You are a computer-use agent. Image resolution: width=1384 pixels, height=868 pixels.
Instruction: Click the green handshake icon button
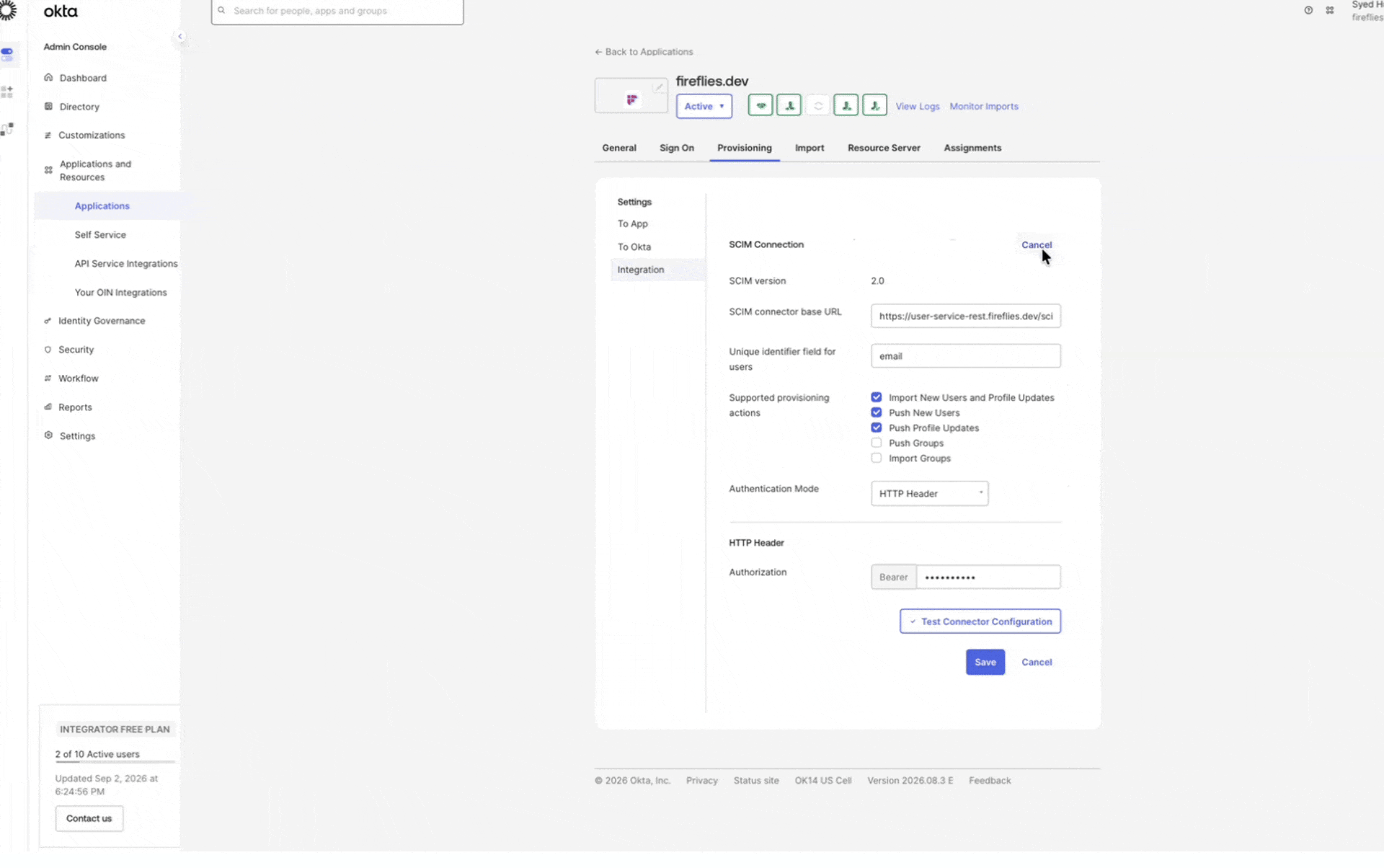pos(760,106)
